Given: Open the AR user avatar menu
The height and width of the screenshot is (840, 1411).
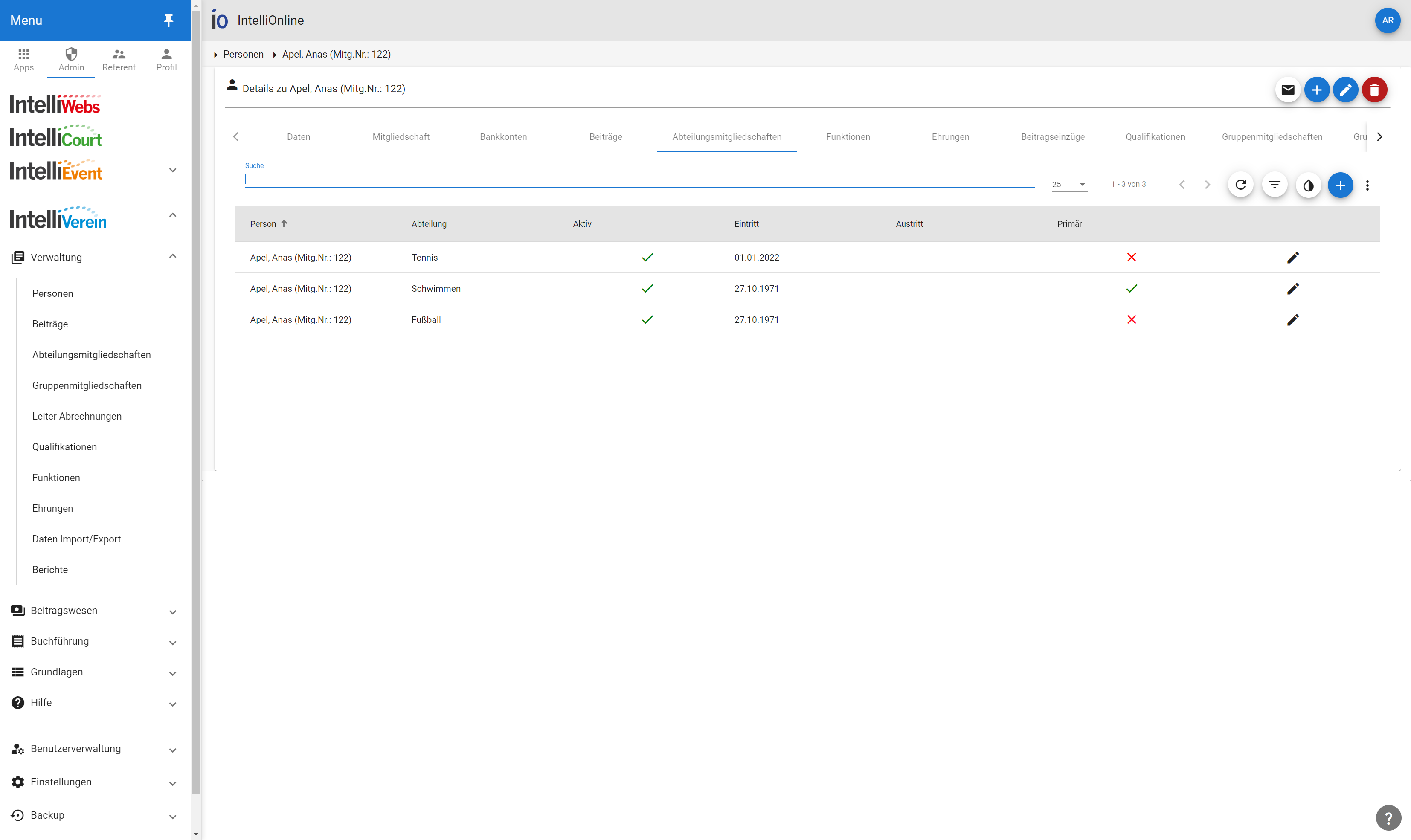Looking at the screenshot, I should point(1387,20).
